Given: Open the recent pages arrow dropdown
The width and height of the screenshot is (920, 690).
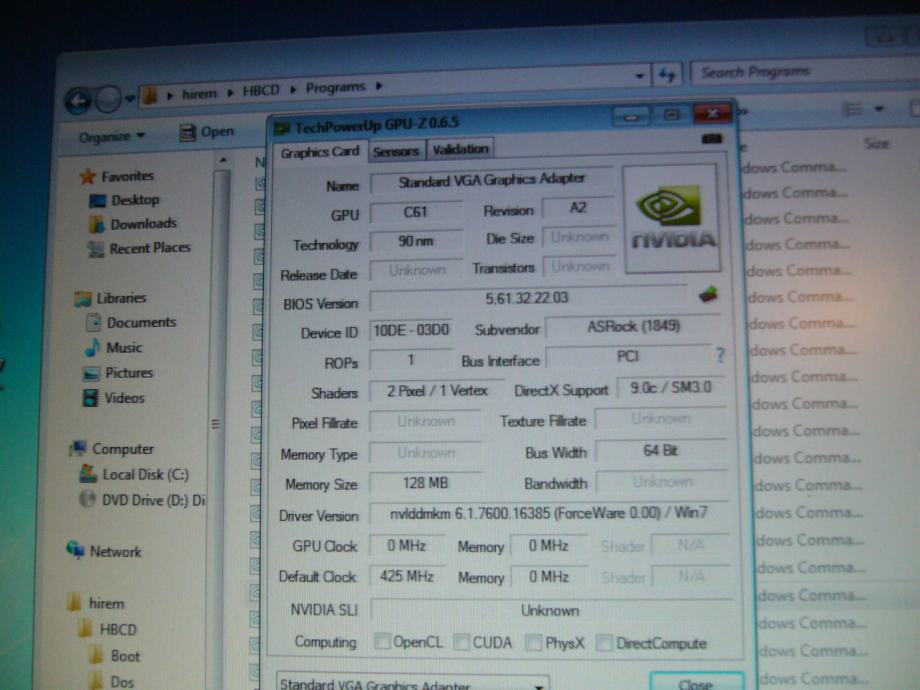Looking at the screenshot, I should [x=130, y=98].
